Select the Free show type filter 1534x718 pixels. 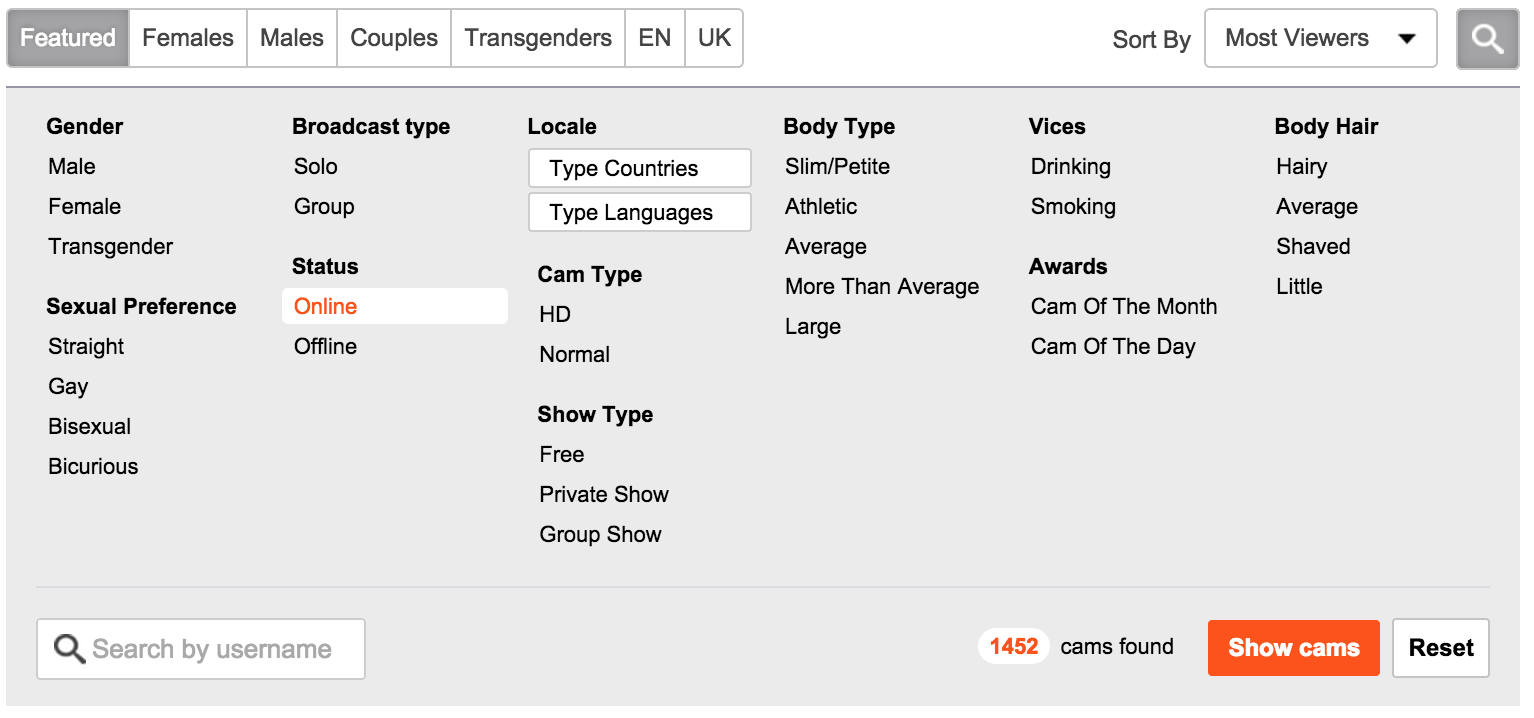tap(562, 455)
